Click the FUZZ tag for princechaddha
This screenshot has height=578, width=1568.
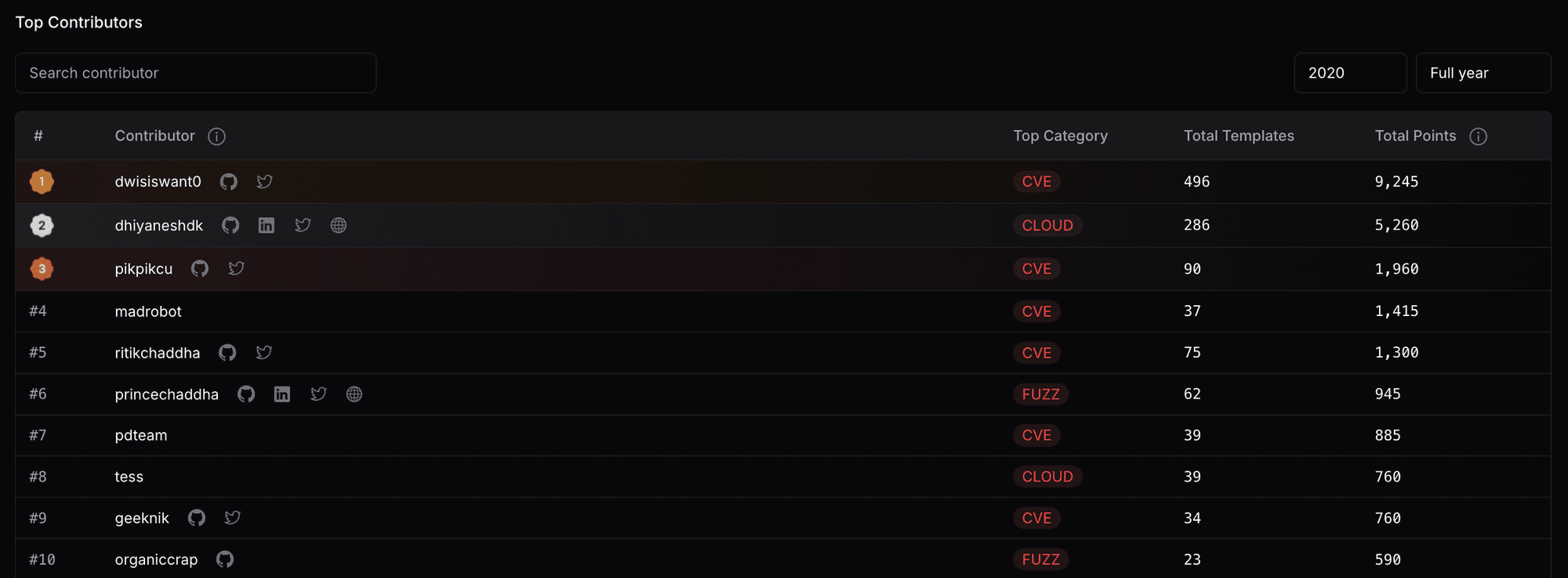point(1040,394)
